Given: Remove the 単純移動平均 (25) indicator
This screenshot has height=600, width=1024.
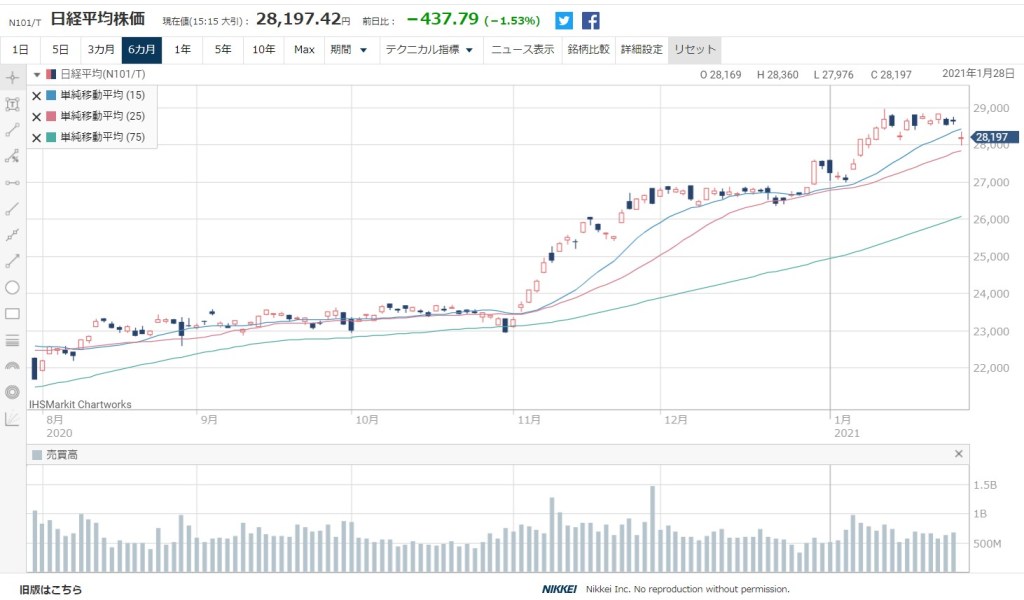Looking at the screenshot, I should pos(37,117).
